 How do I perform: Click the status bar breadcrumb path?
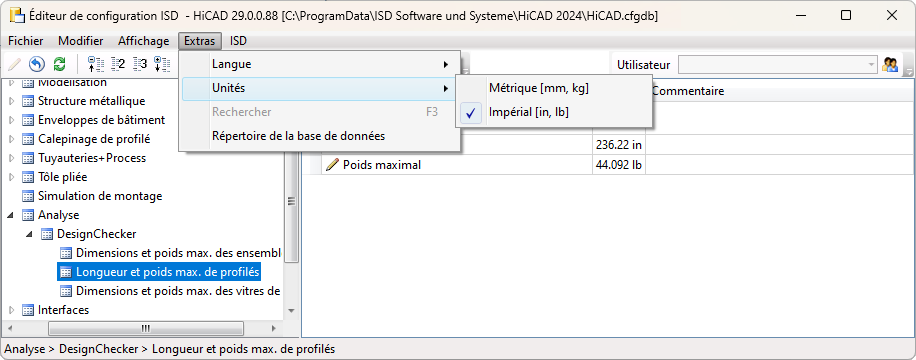tap(170, 349)
